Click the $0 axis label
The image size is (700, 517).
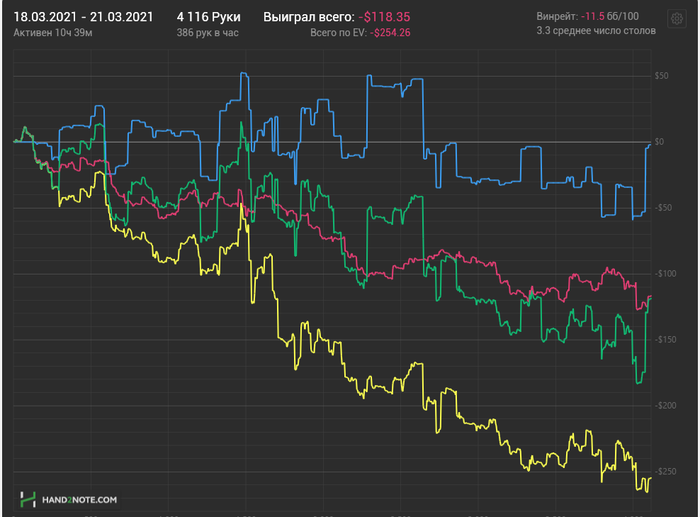tap(659, 142)
